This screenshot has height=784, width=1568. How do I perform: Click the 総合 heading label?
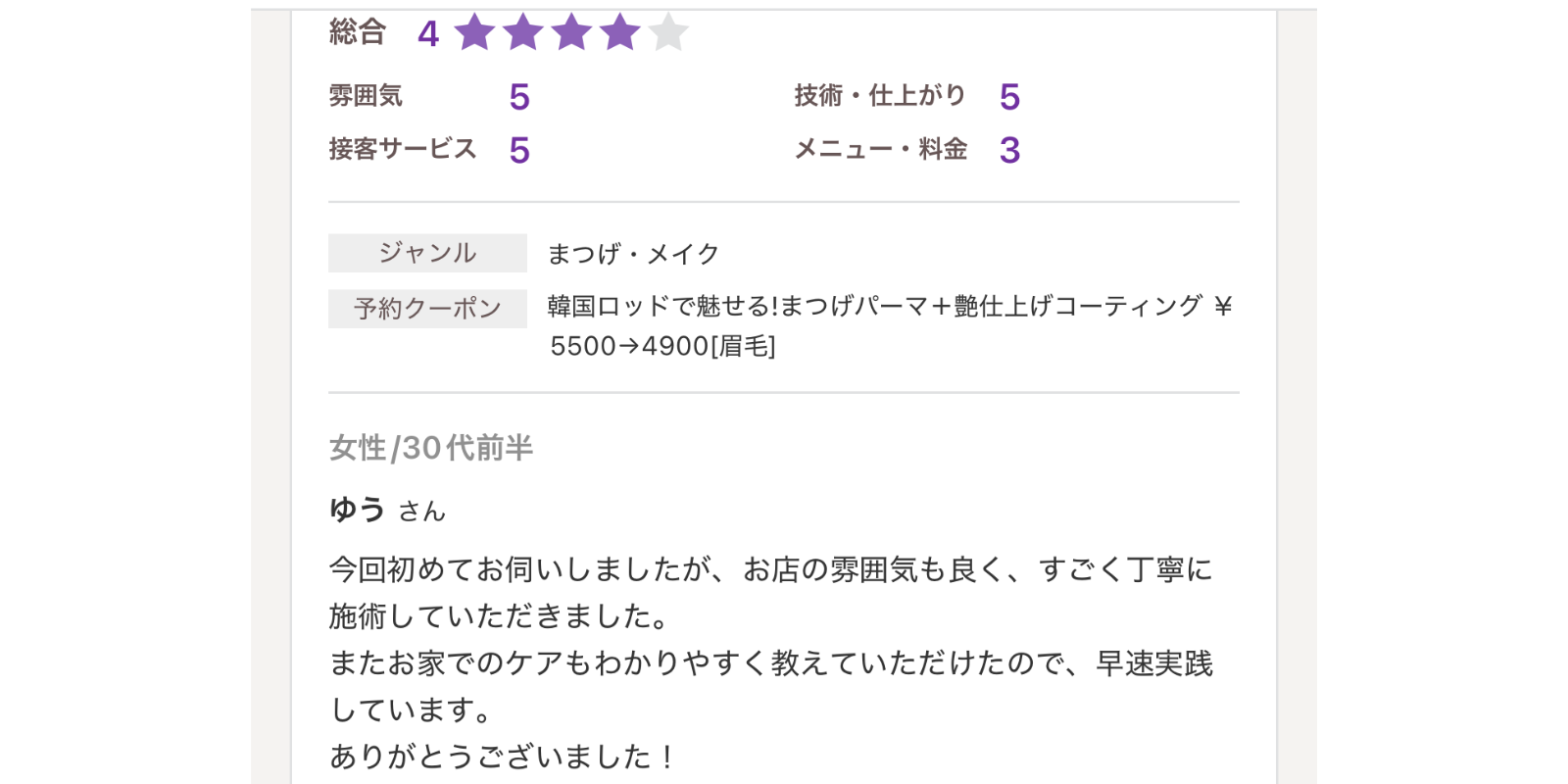tap(357, 32)
